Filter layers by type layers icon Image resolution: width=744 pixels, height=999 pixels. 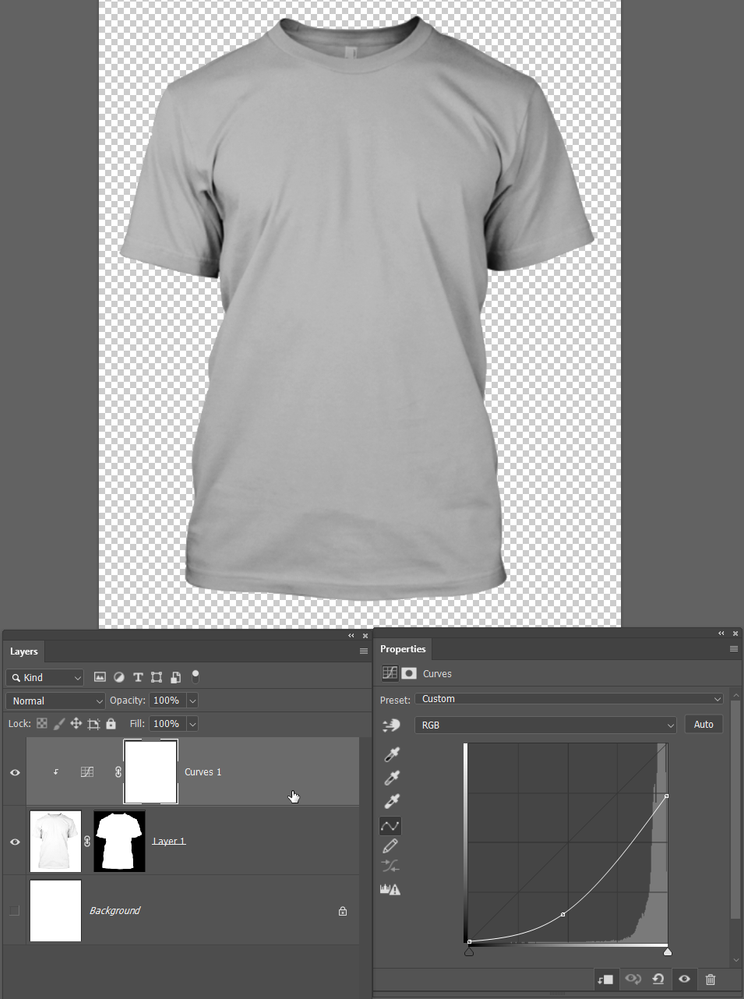(x=138, y=677)
